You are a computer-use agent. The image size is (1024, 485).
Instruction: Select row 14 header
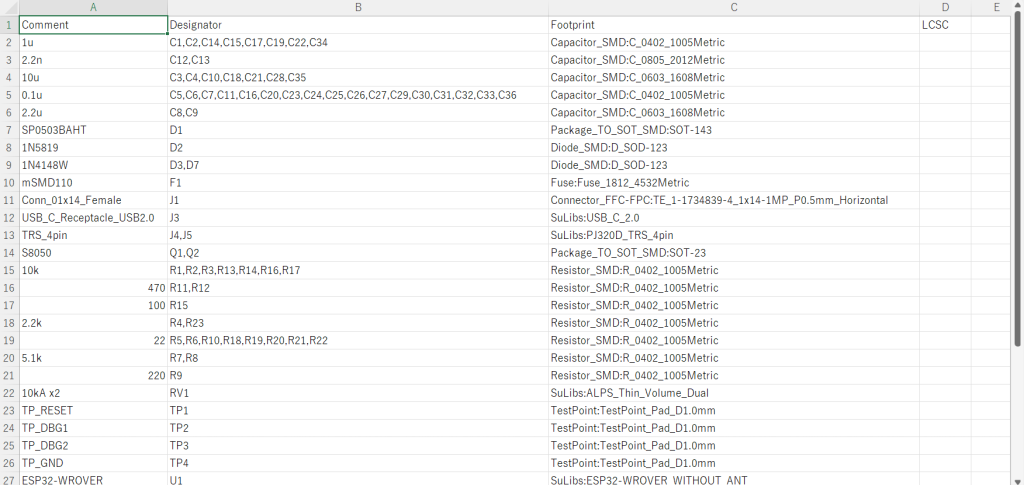pyautogui.click(x=9, y=253)
